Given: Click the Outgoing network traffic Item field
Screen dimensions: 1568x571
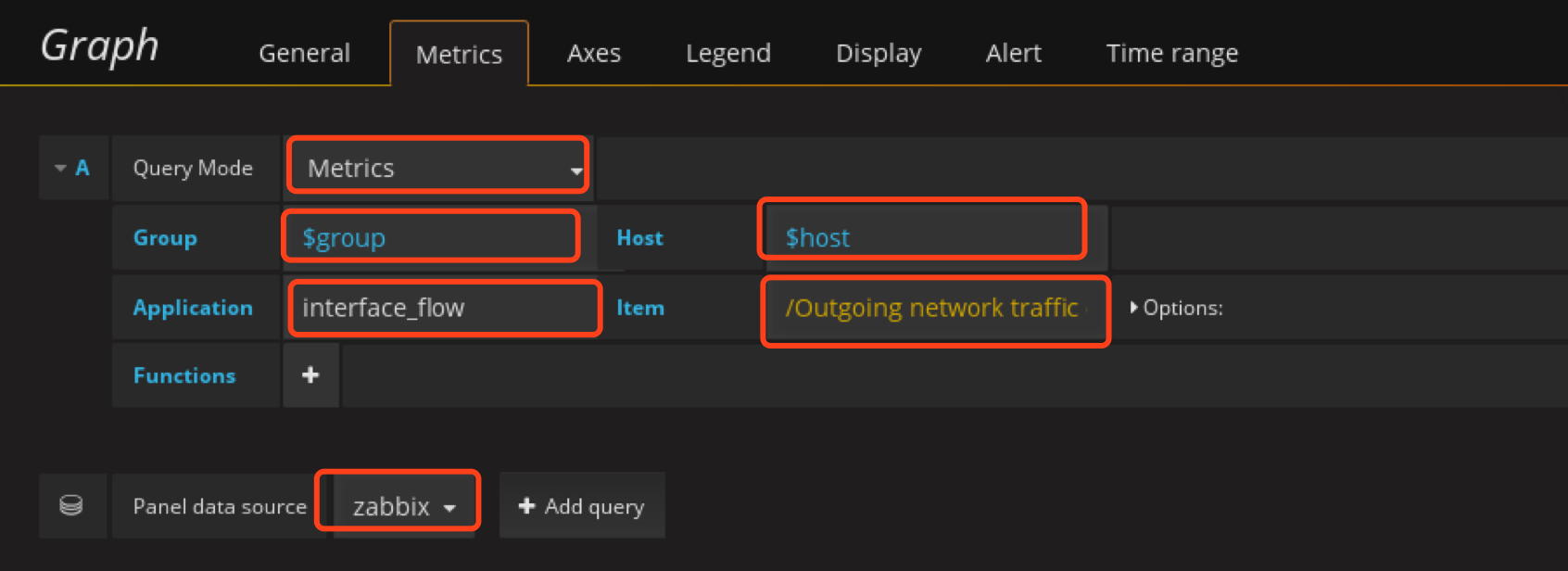Looking at the screenshot, I should (934, 308).
